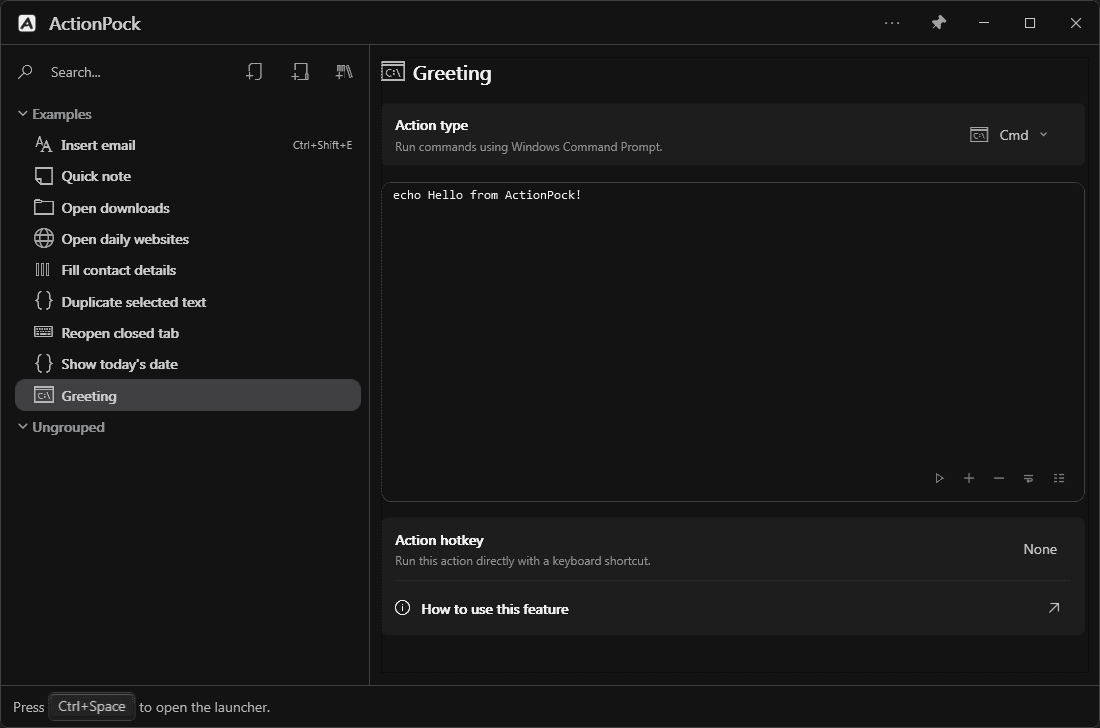Click the search magnifier icon
1100x728 pixels.
(25, 72)
